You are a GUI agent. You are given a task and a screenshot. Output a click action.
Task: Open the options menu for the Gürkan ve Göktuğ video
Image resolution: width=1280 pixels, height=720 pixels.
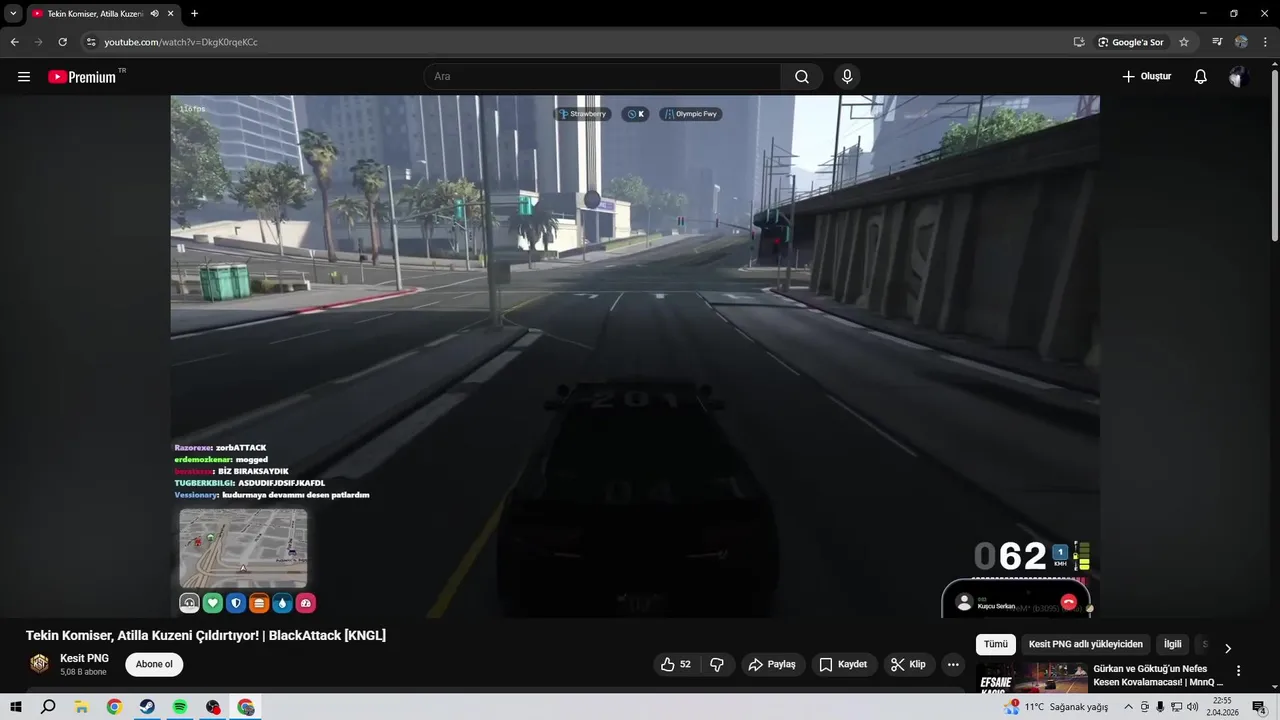1239,671
